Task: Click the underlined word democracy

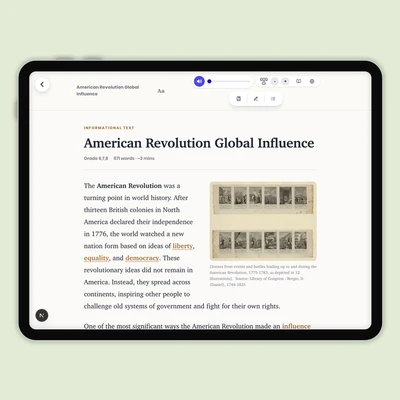Action: pos(142,258)
